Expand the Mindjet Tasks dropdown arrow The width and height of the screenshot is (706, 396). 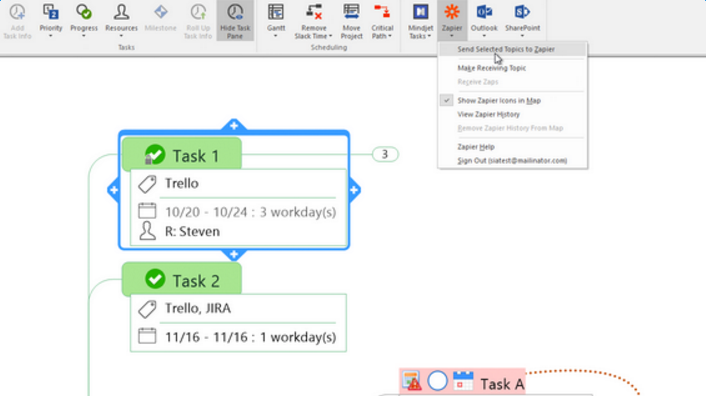click(x=429, y=36)
